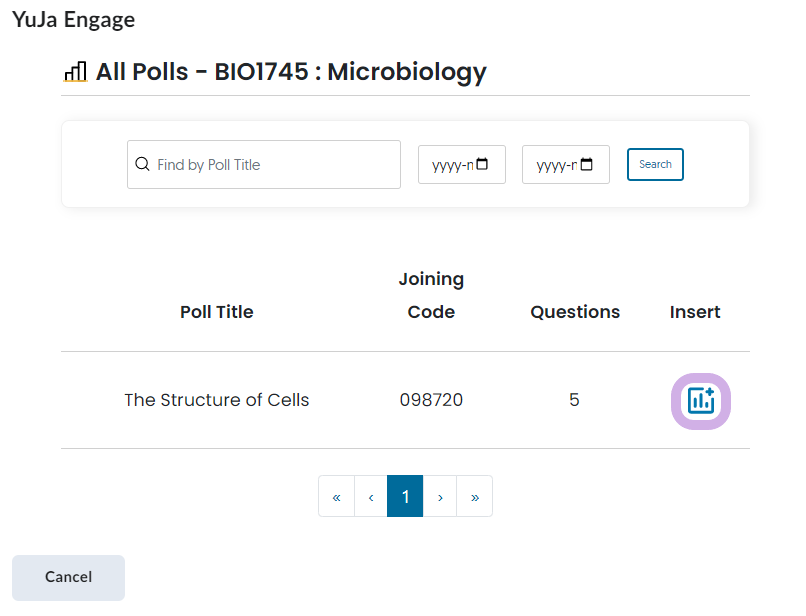Select The Structure of Cells title
The height and width of the screenshot is (616, 806).
coord(216,400)
